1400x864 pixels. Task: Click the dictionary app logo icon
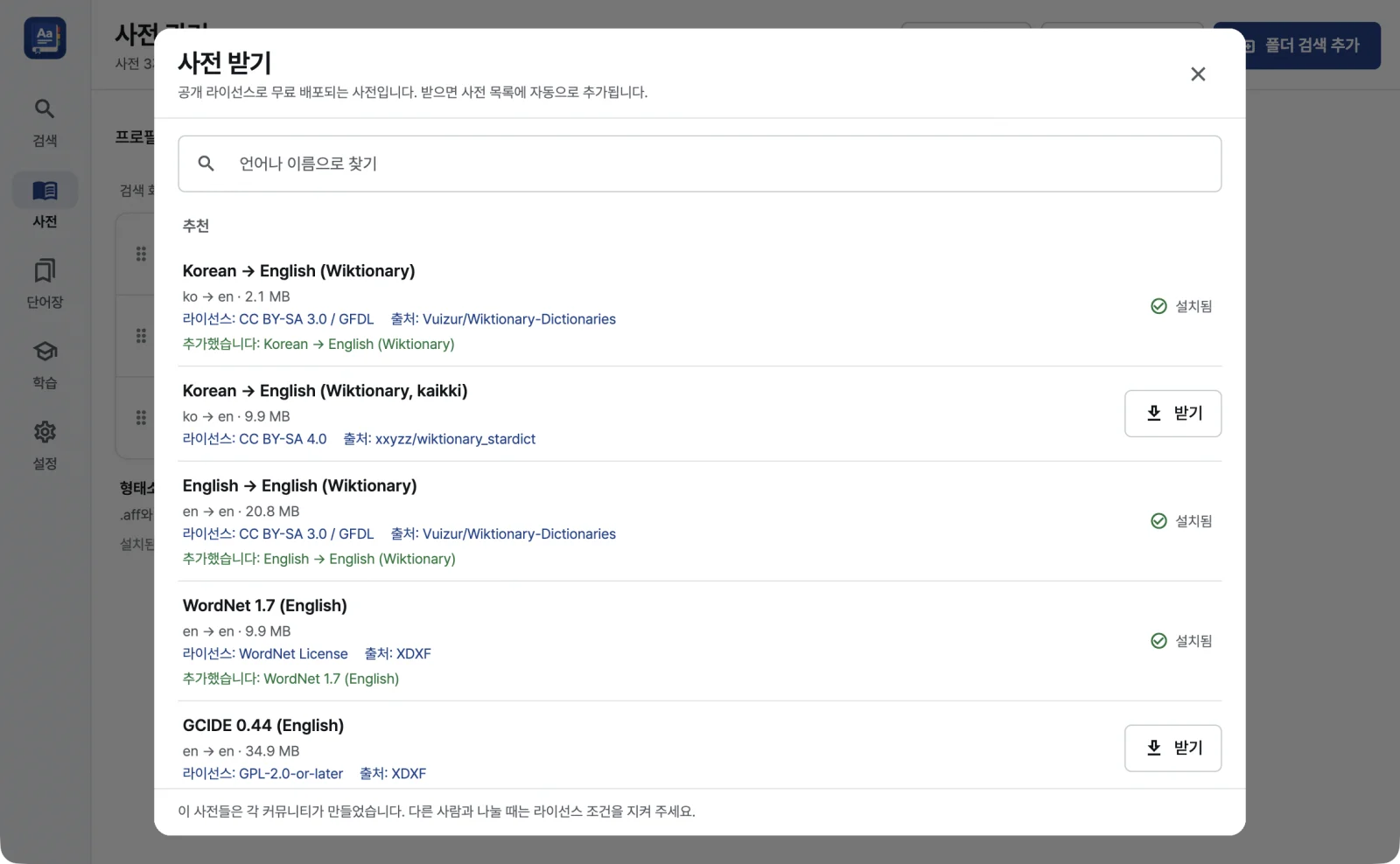coord(45,38)
